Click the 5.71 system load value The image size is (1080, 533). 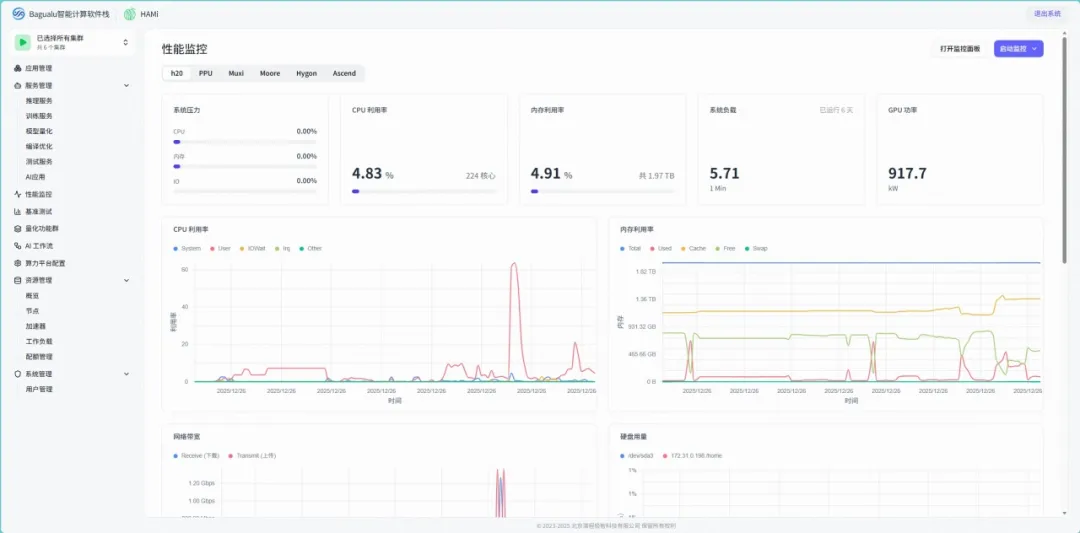click(724, 174)
